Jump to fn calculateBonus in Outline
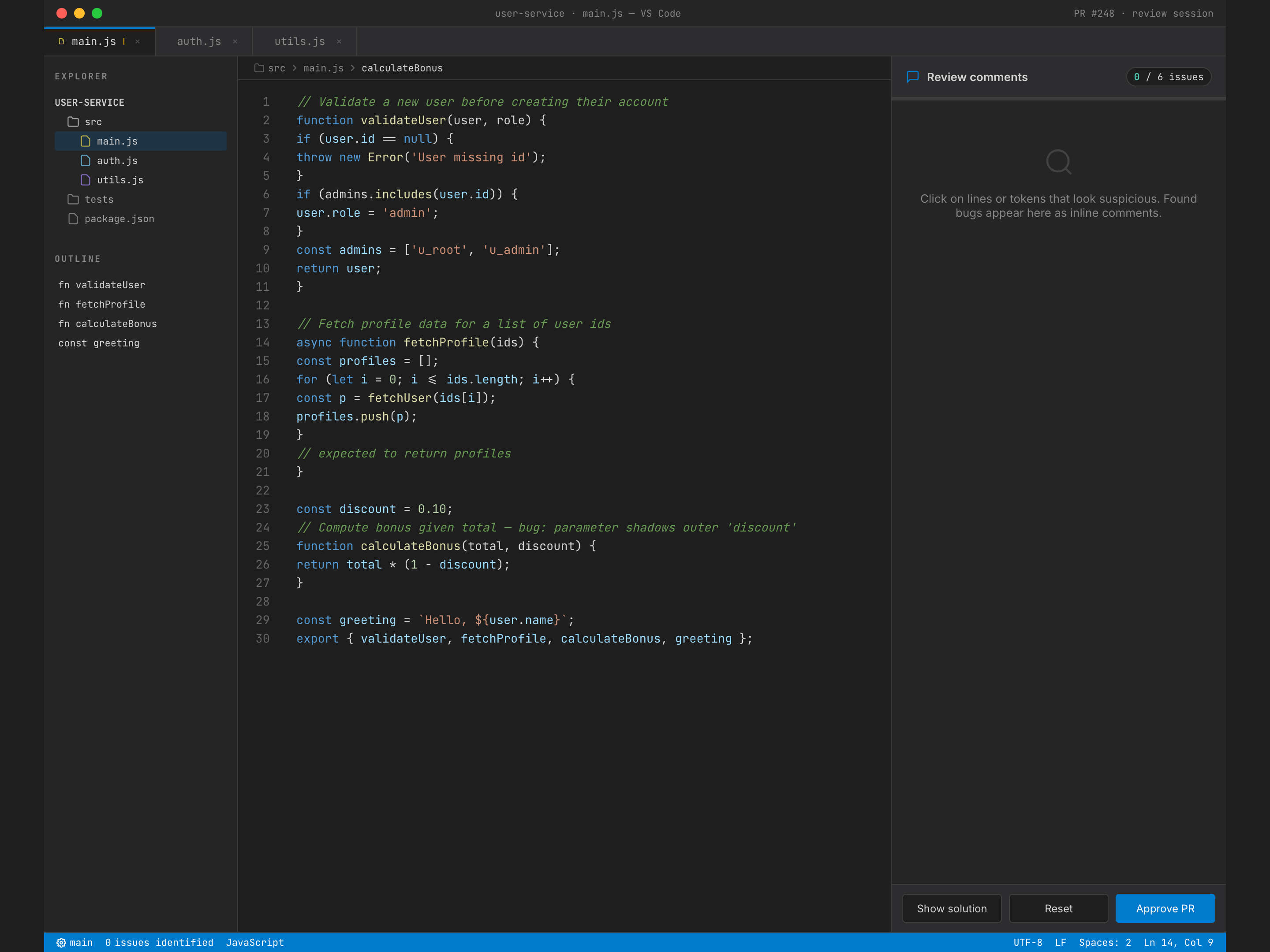Viewport: 1270px width, 952px height. coord(107,324)
